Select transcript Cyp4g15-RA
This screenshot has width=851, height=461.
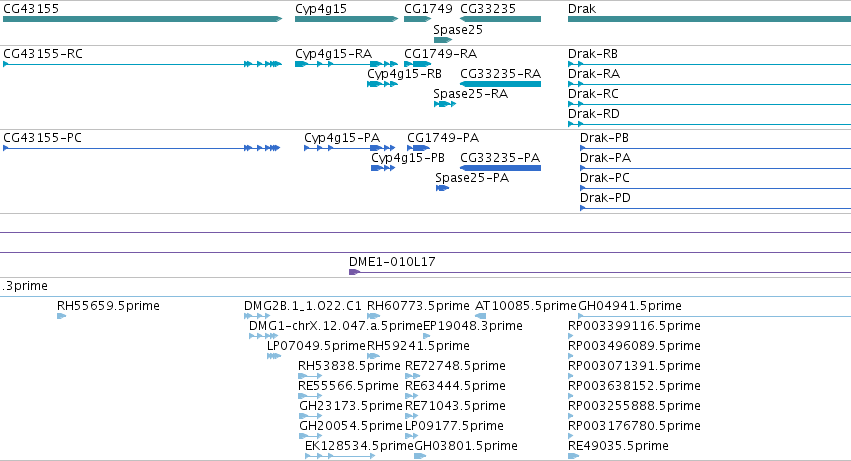tap(347, 64)
